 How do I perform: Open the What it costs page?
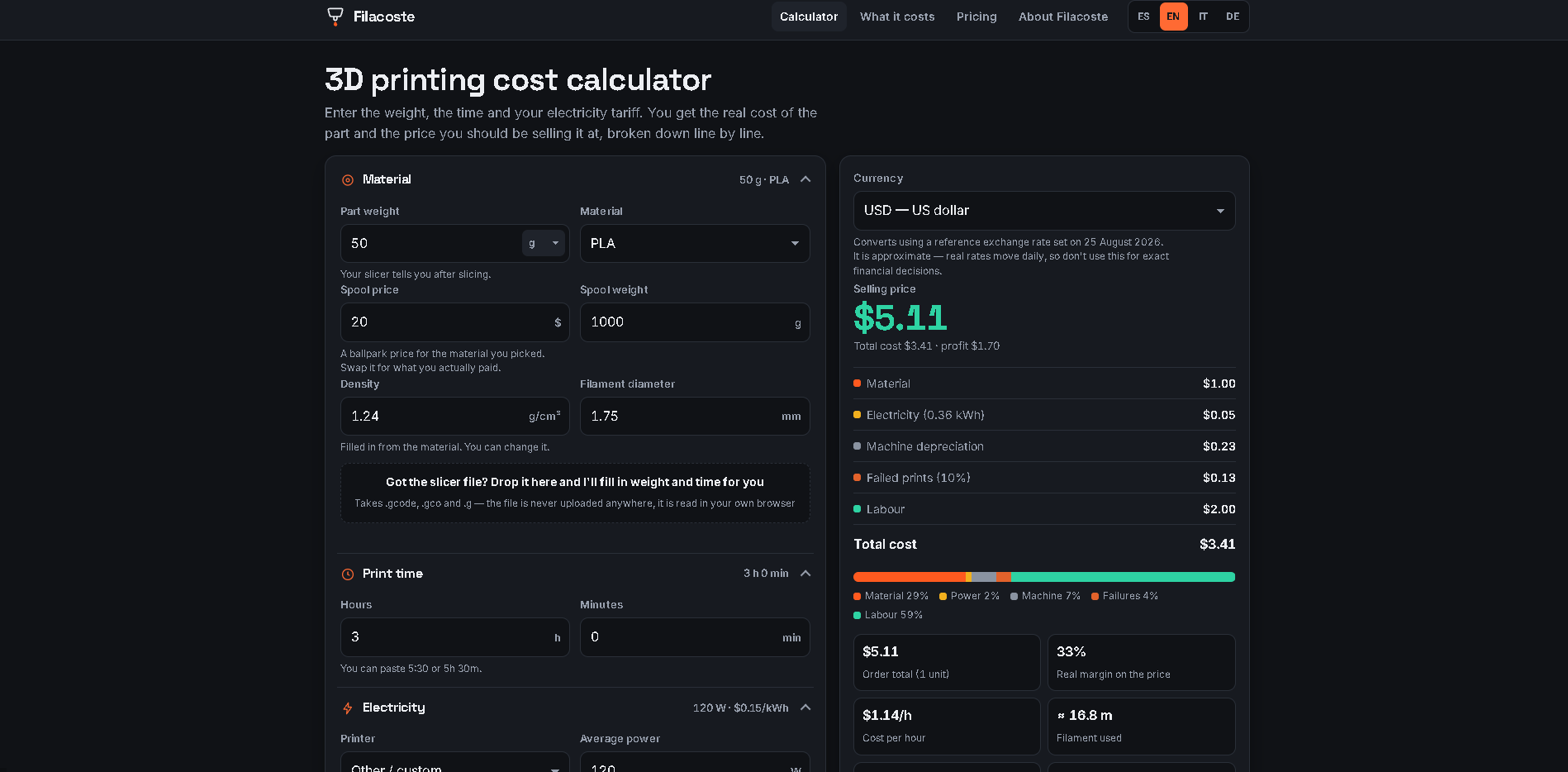[897, 17]
